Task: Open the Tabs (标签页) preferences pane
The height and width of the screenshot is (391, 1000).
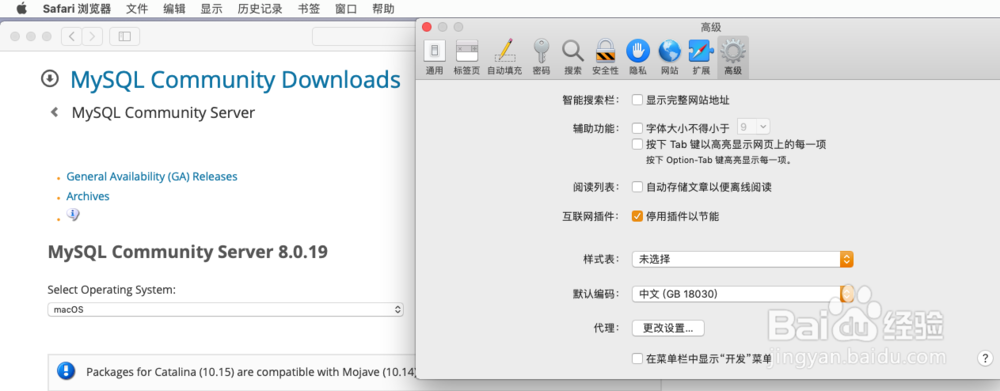Action: (466, 57)
